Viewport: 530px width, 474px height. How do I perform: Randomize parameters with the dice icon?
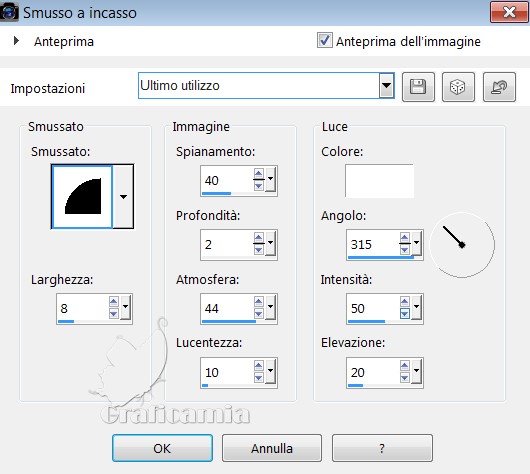[x=458, y=87]
